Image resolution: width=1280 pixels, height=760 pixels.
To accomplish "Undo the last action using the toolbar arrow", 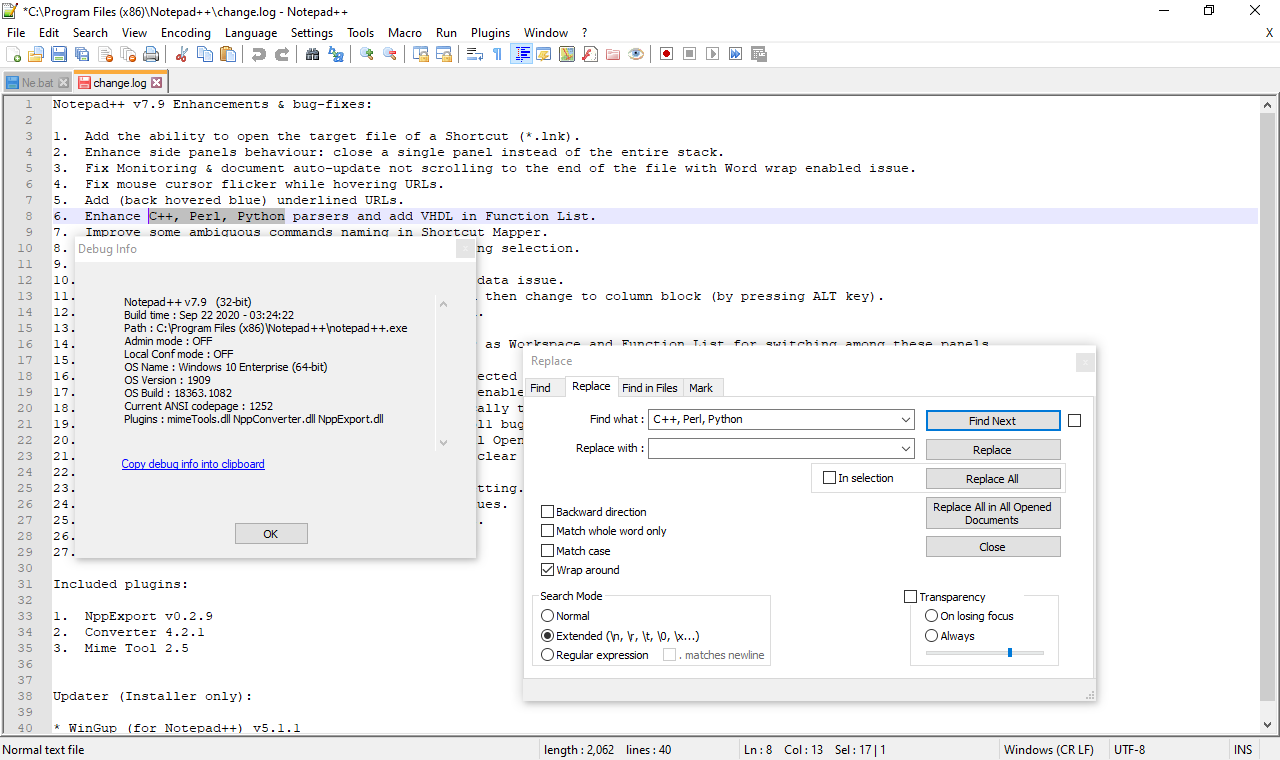I will pyautogui.click(x=258, y=54).
